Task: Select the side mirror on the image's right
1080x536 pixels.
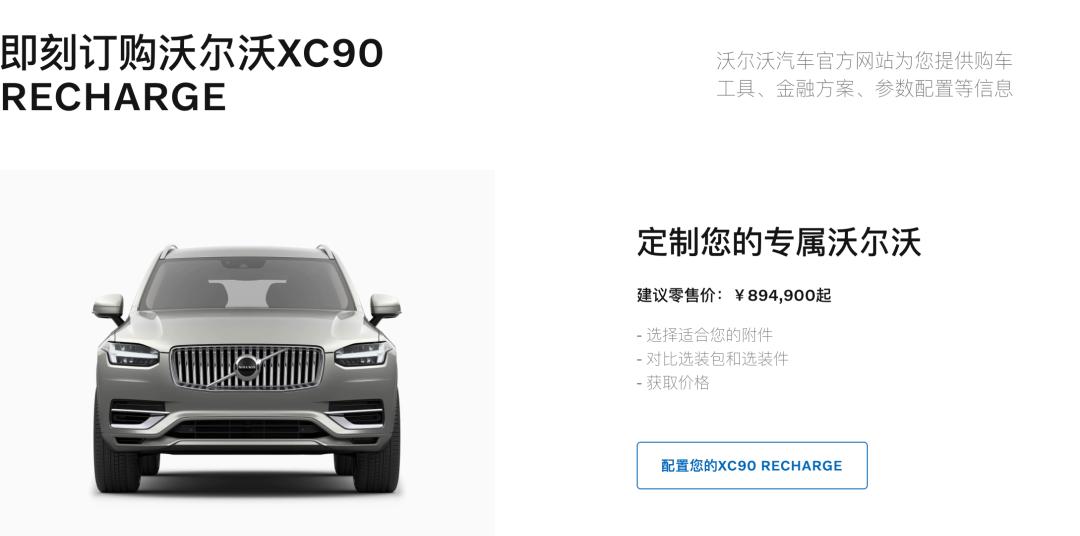Action: pos(384,307)
